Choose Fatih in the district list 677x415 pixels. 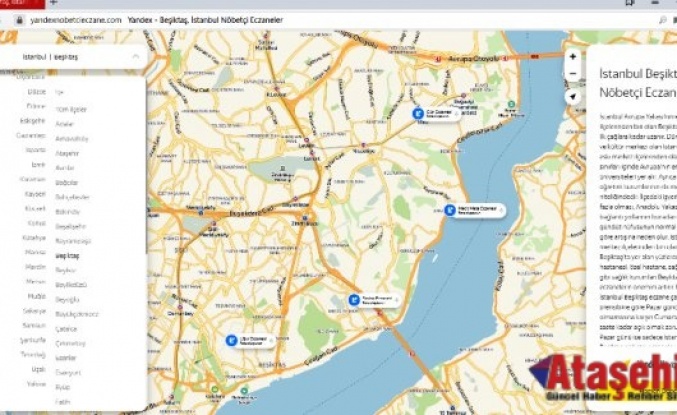[63, 402]
